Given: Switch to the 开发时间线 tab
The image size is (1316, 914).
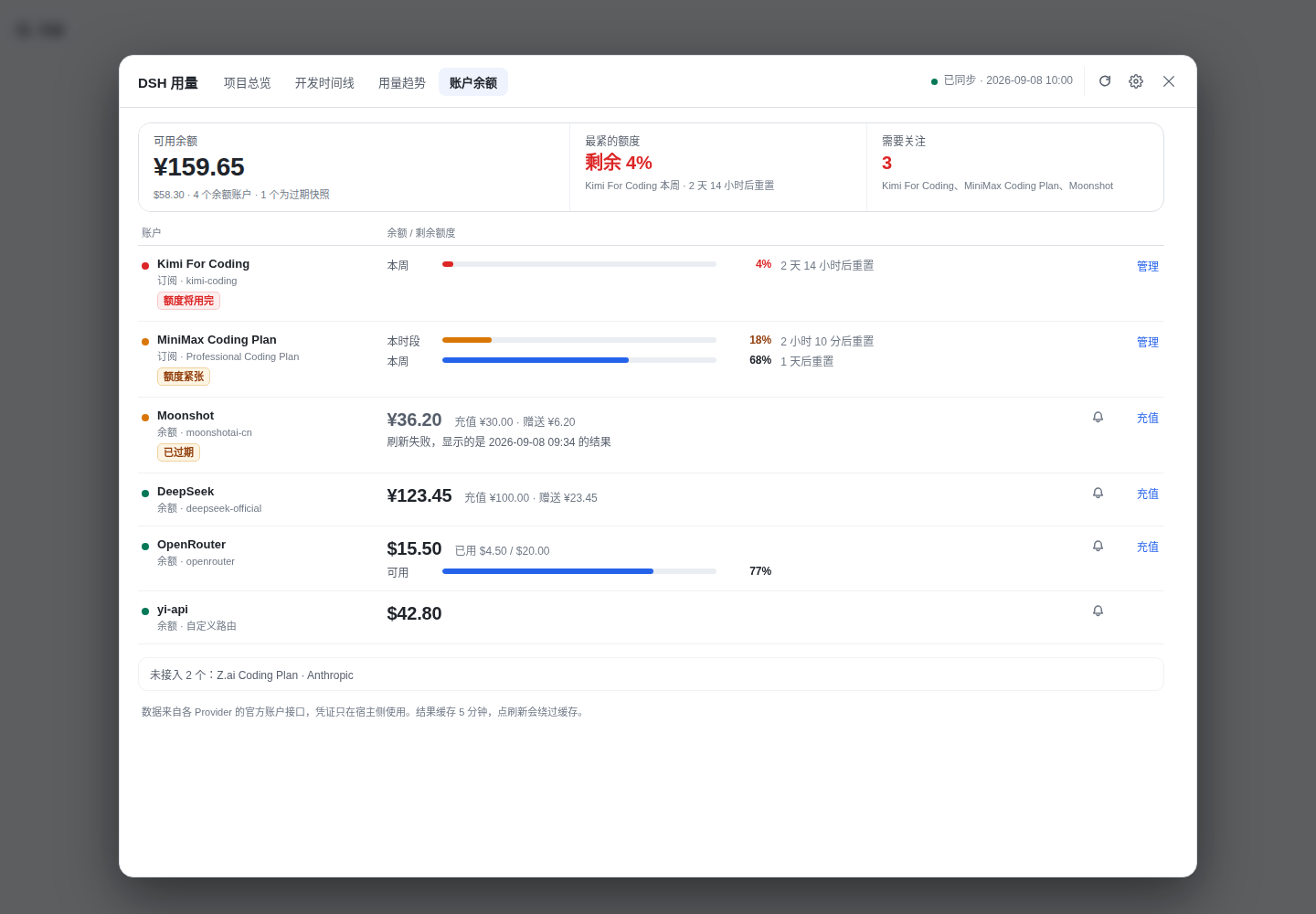Looking at the screenshot, I should 324,82.
